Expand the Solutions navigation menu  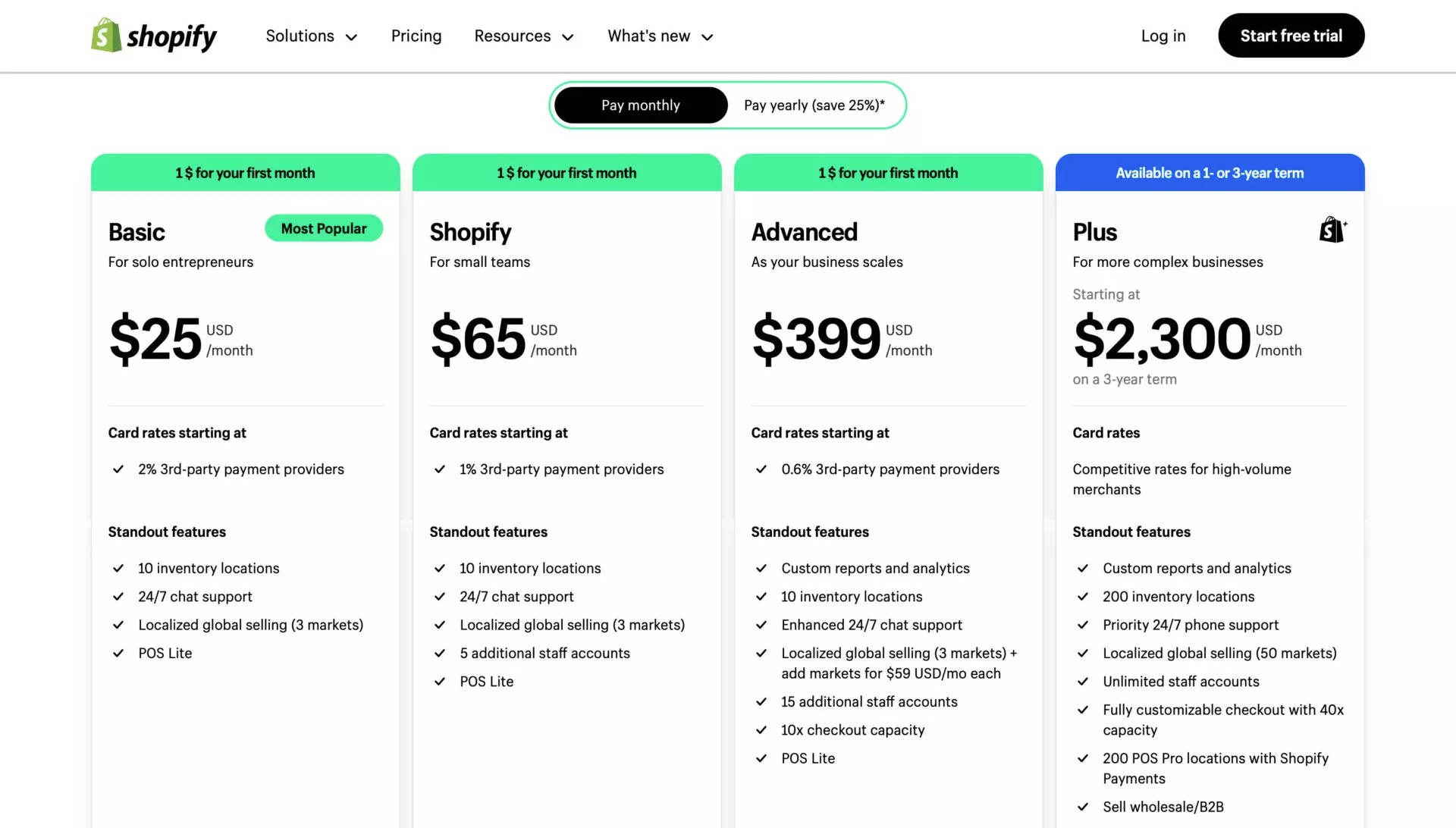tap(311, 35)
